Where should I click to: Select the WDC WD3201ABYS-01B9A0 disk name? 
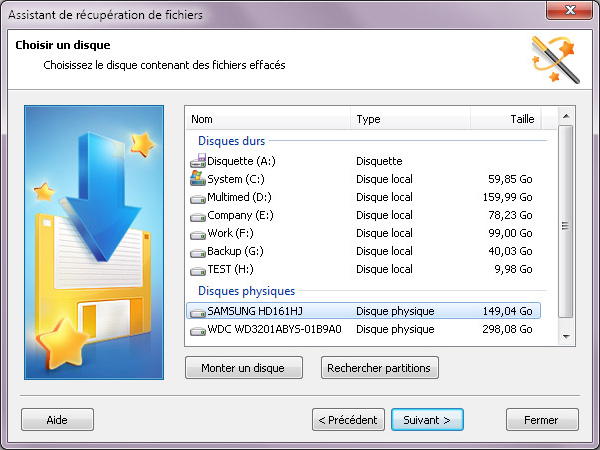(x=274, y=329)
